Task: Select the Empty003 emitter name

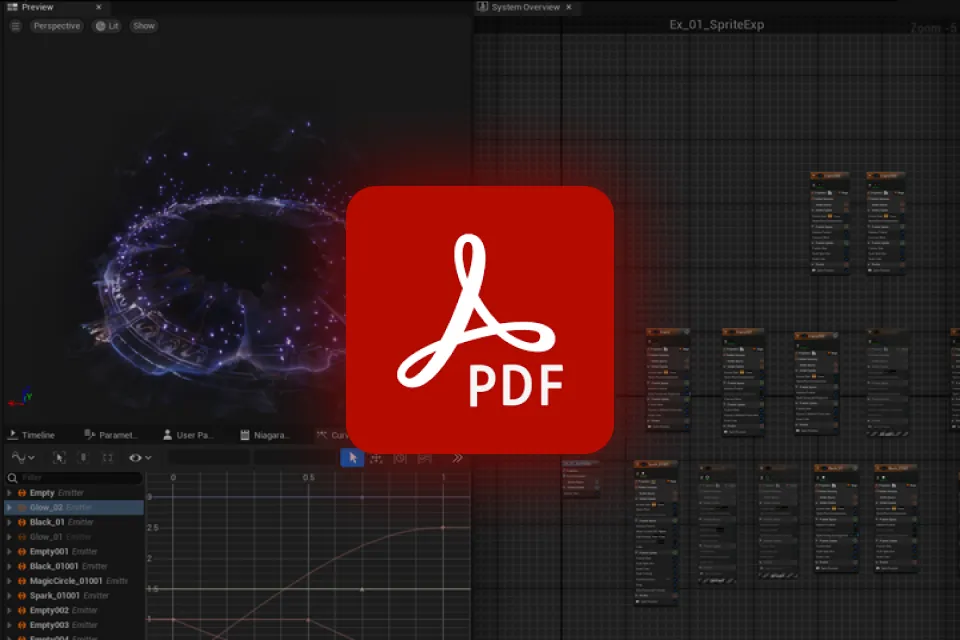Action: [x=49, y=625]
